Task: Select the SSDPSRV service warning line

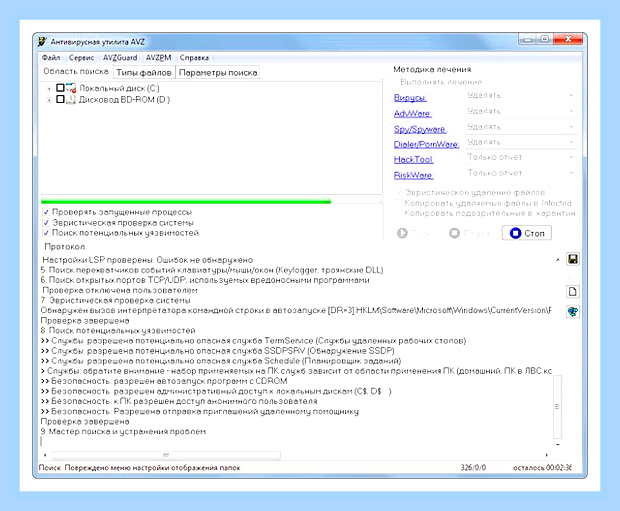Action: point(217,351)
